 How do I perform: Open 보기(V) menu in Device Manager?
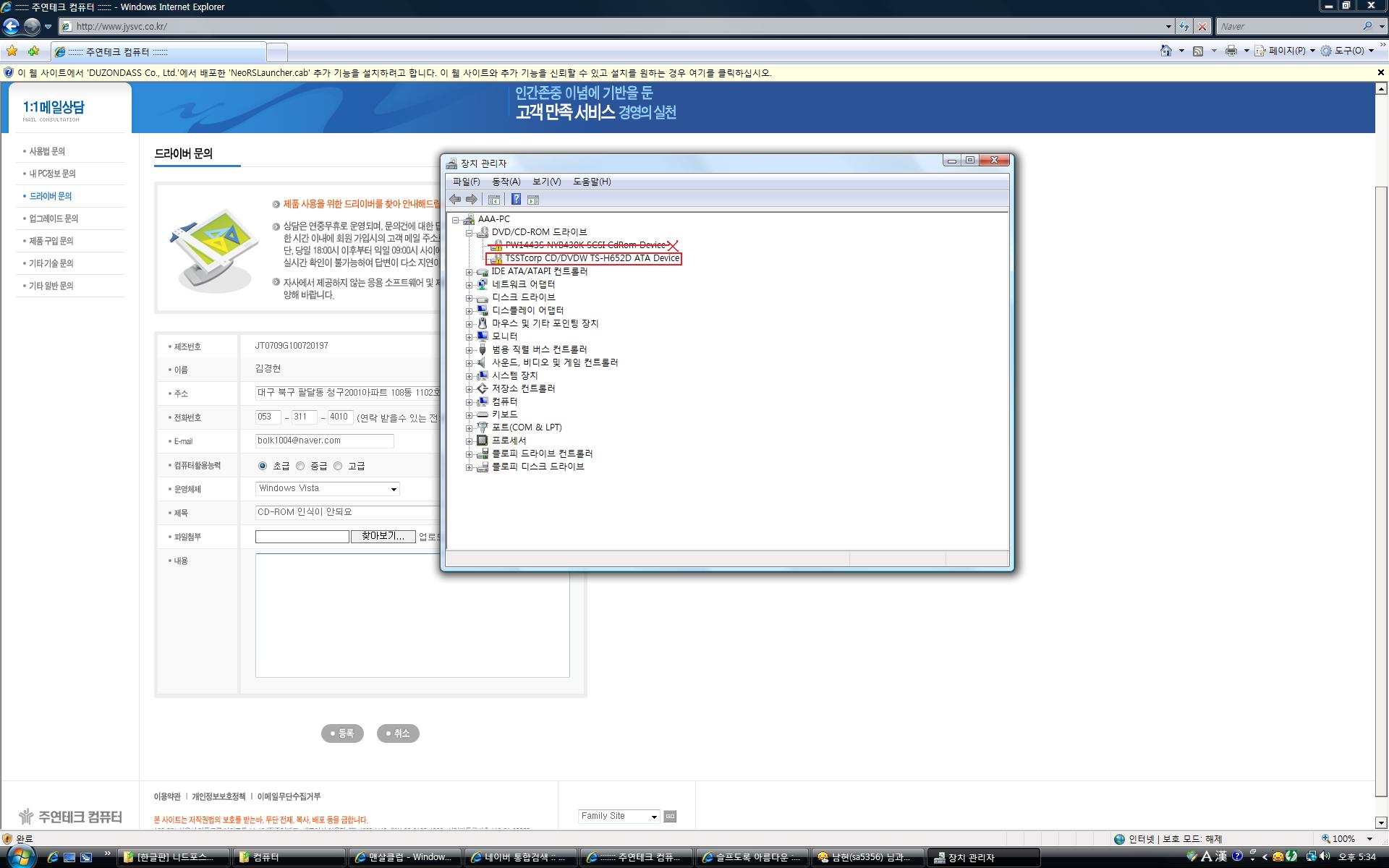click(x=546, y=182)
